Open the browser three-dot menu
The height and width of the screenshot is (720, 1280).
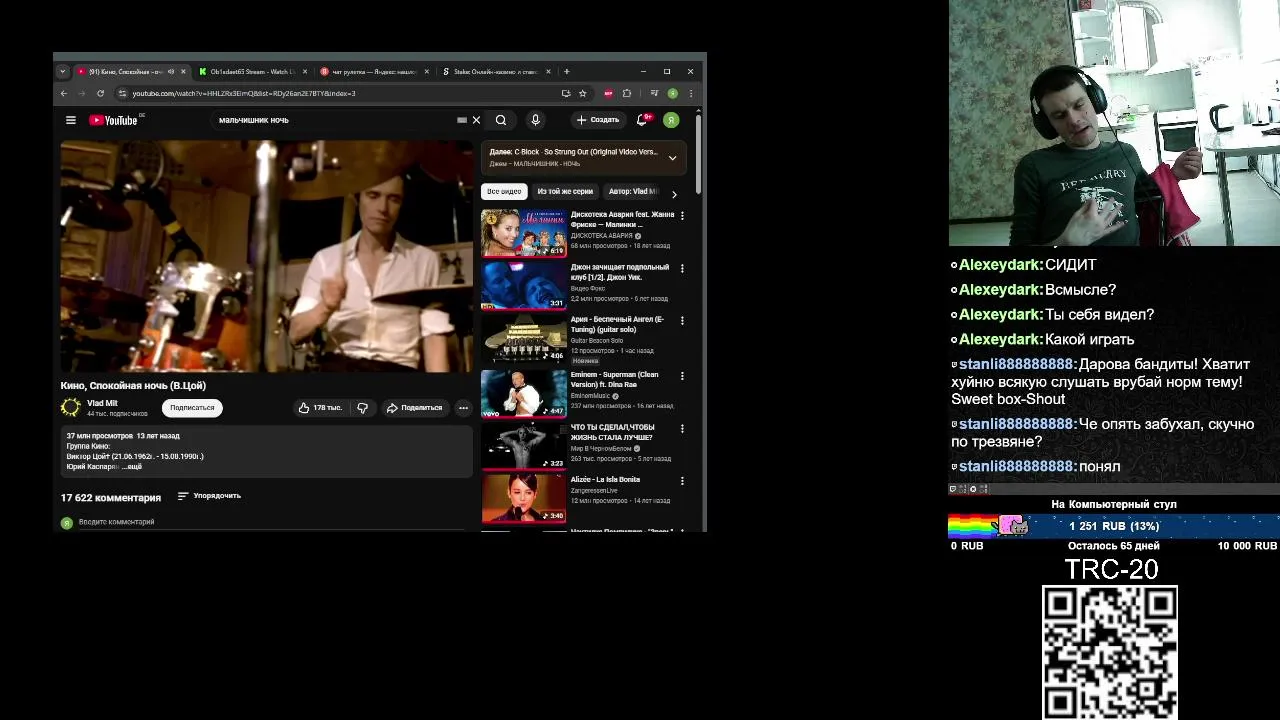point(690,93)
